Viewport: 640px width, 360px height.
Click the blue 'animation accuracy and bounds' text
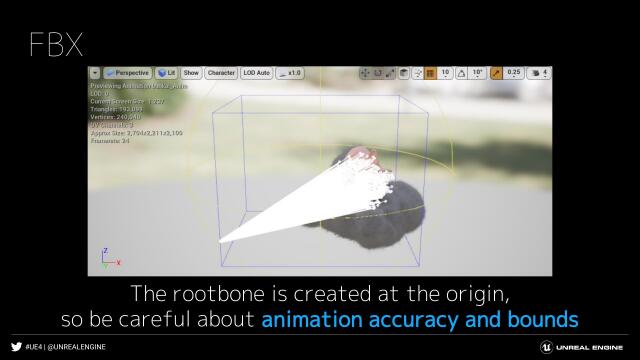pos(420,319)
